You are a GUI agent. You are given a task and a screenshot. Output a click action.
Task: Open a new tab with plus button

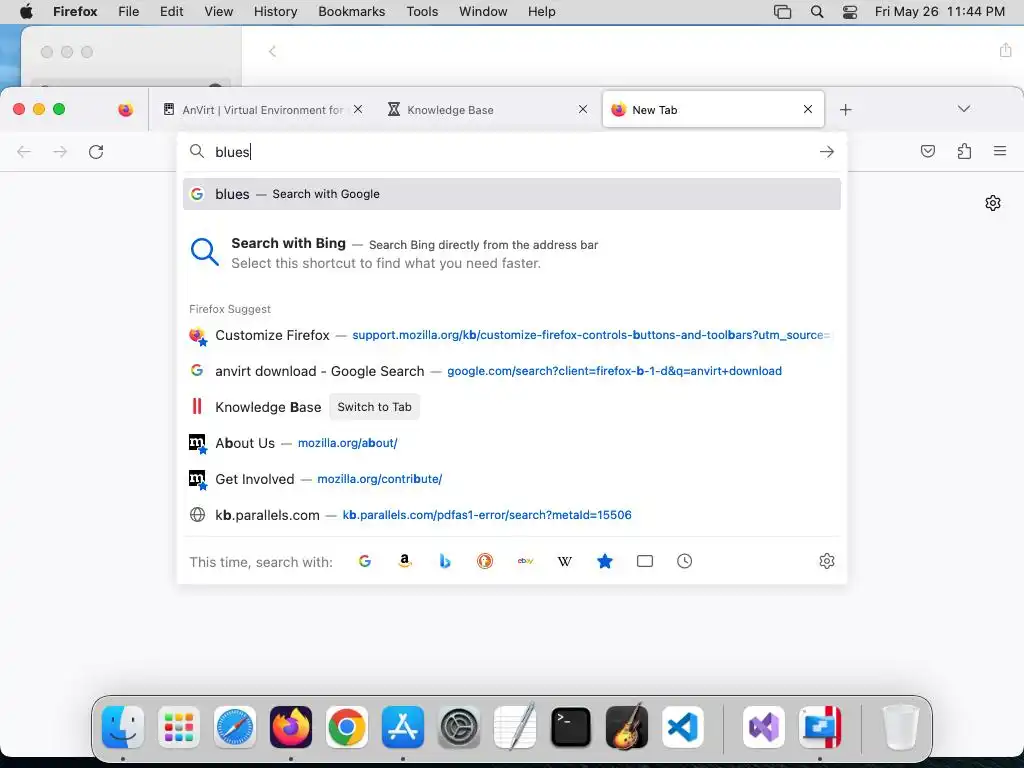[846, 110]
